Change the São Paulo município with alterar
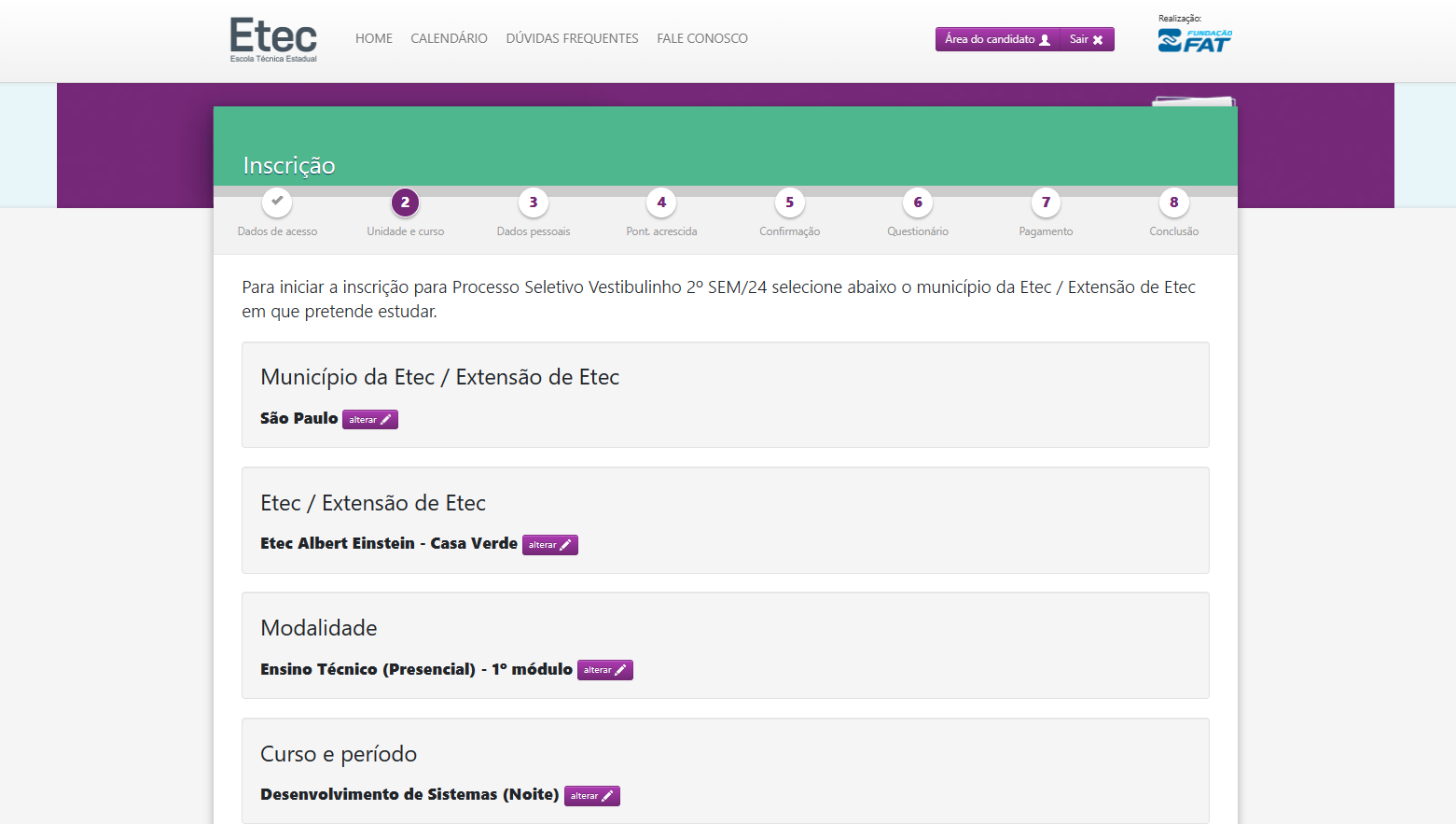Image resolution: width=1456 pixels, height=824 pixels. point(370,420)
